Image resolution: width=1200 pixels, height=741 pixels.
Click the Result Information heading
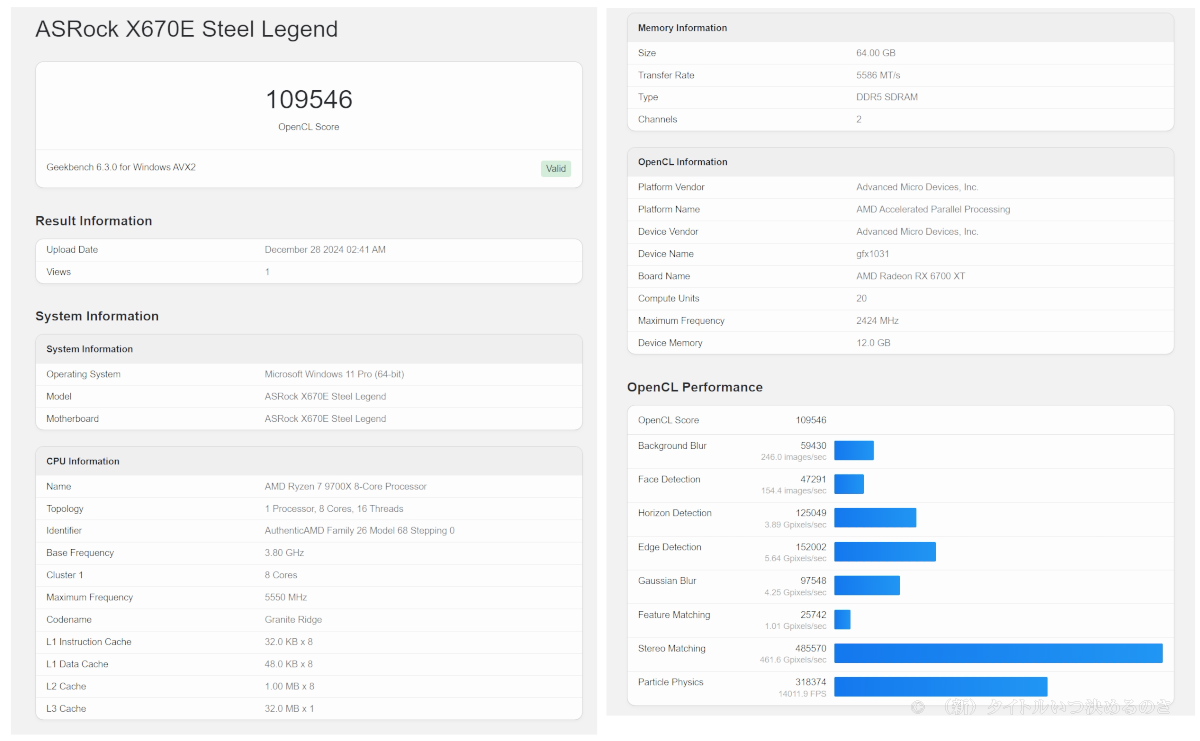94,221
